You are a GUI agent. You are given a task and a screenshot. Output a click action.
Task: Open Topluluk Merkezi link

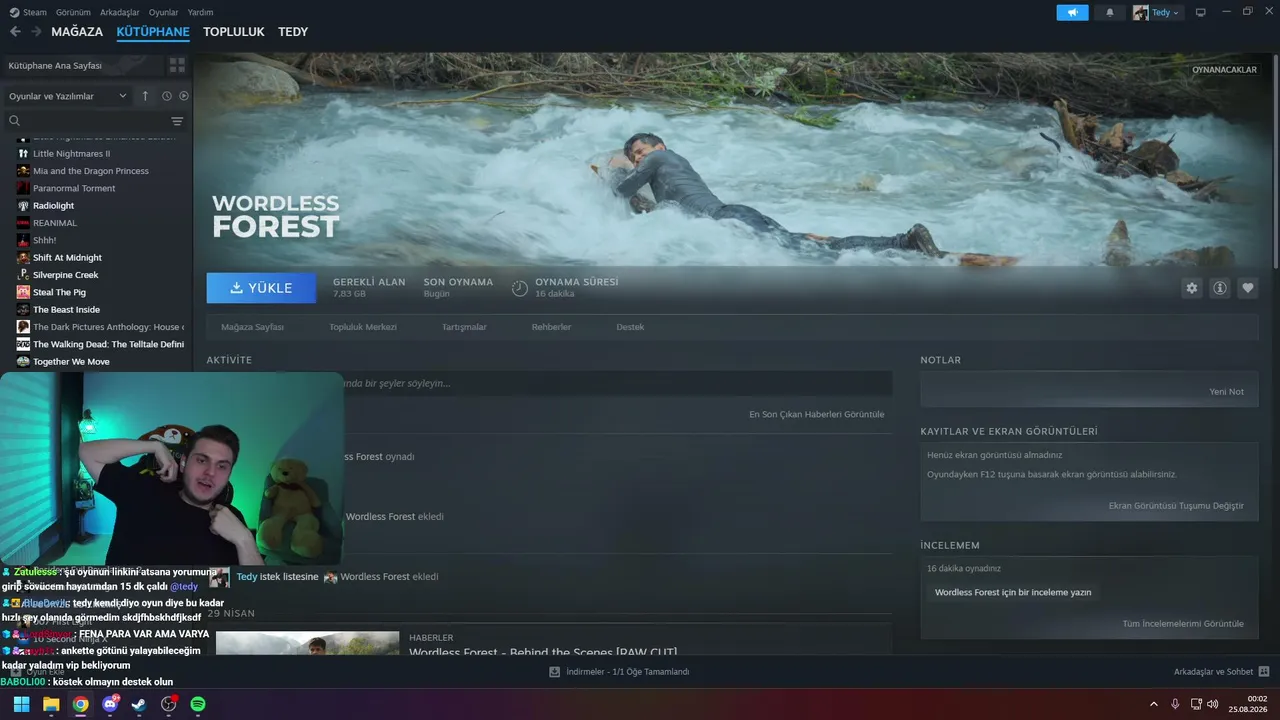click(363, 327)
